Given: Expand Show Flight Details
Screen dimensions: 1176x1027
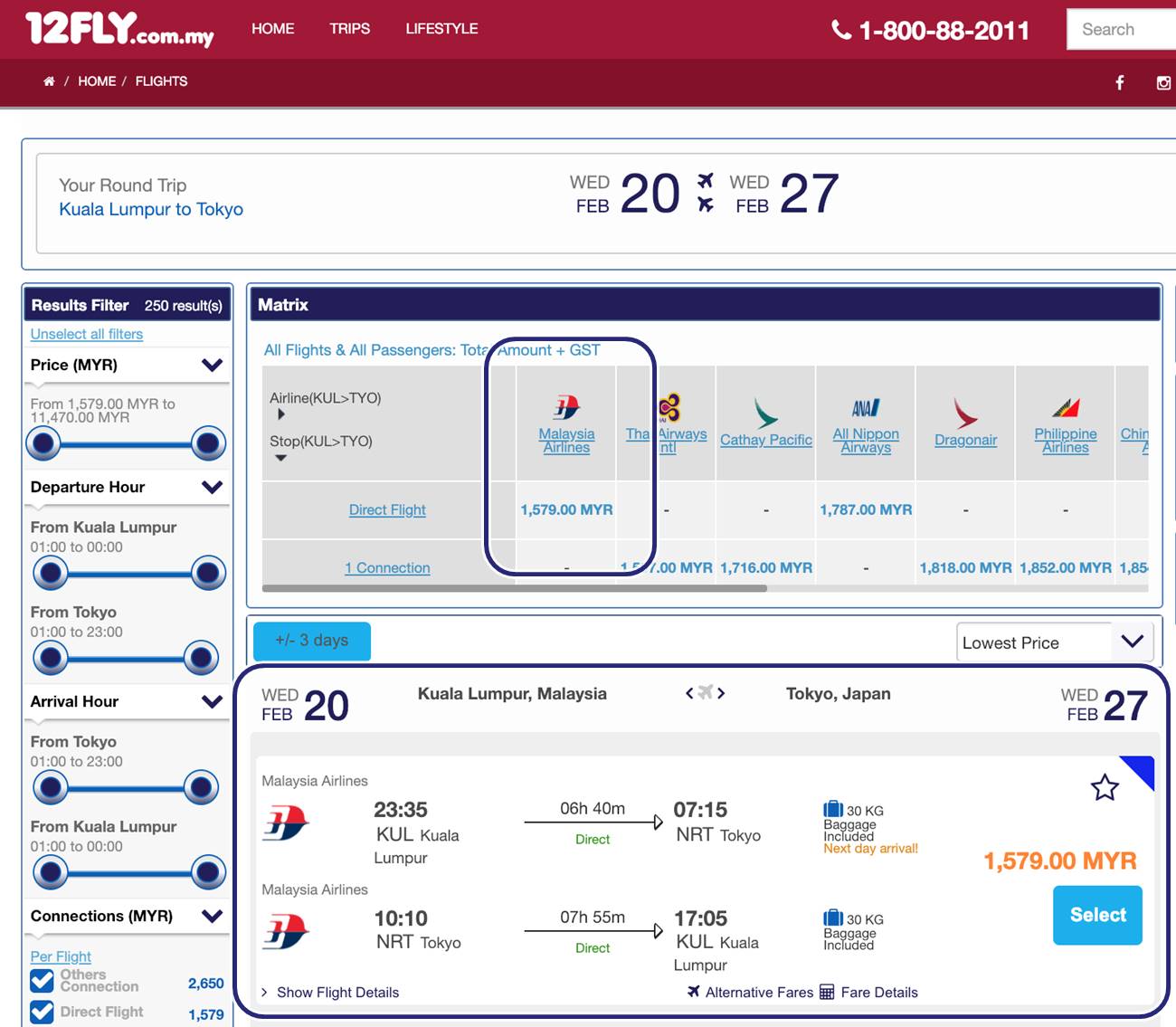Looking at the screenshot, I should [x=337, y=993].
